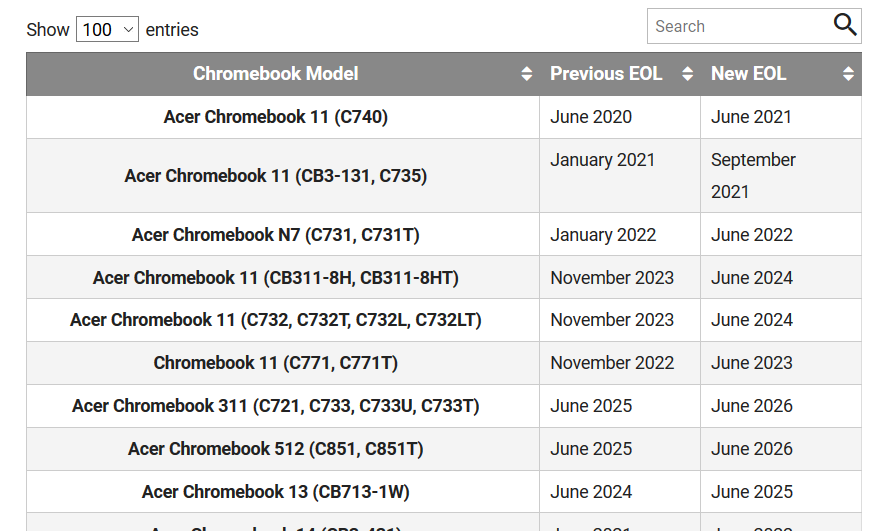Sort by Chromebook Model column arrows

(x=527, y=74)
